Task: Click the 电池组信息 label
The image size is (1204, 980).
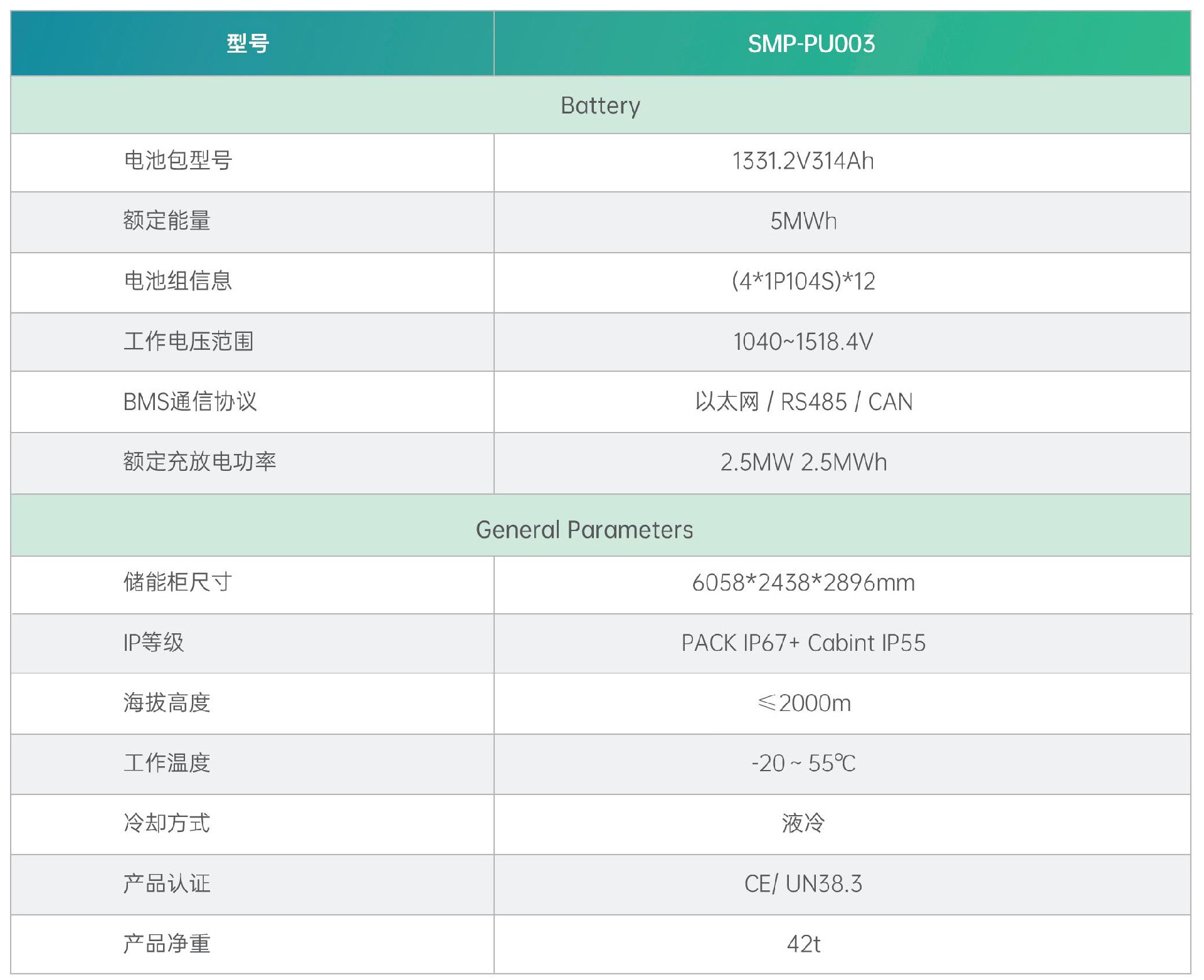Action: pos(178,281)
